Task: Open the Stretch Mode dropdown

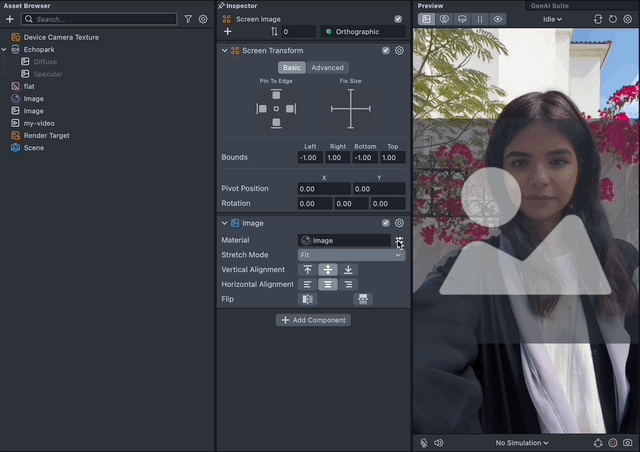Action: pyautogui.click(x=351, y=255)
